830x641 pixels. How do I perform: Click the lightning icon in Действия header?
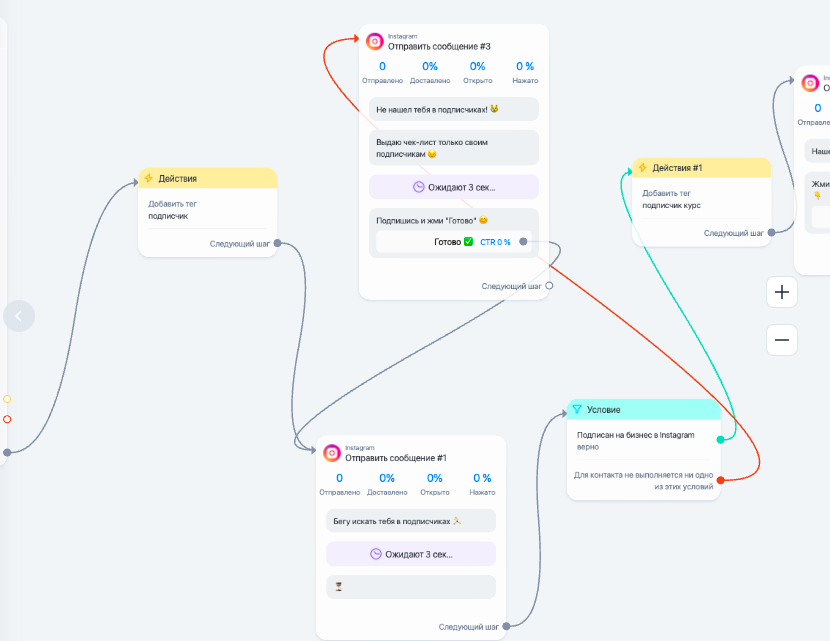point(148,178)
